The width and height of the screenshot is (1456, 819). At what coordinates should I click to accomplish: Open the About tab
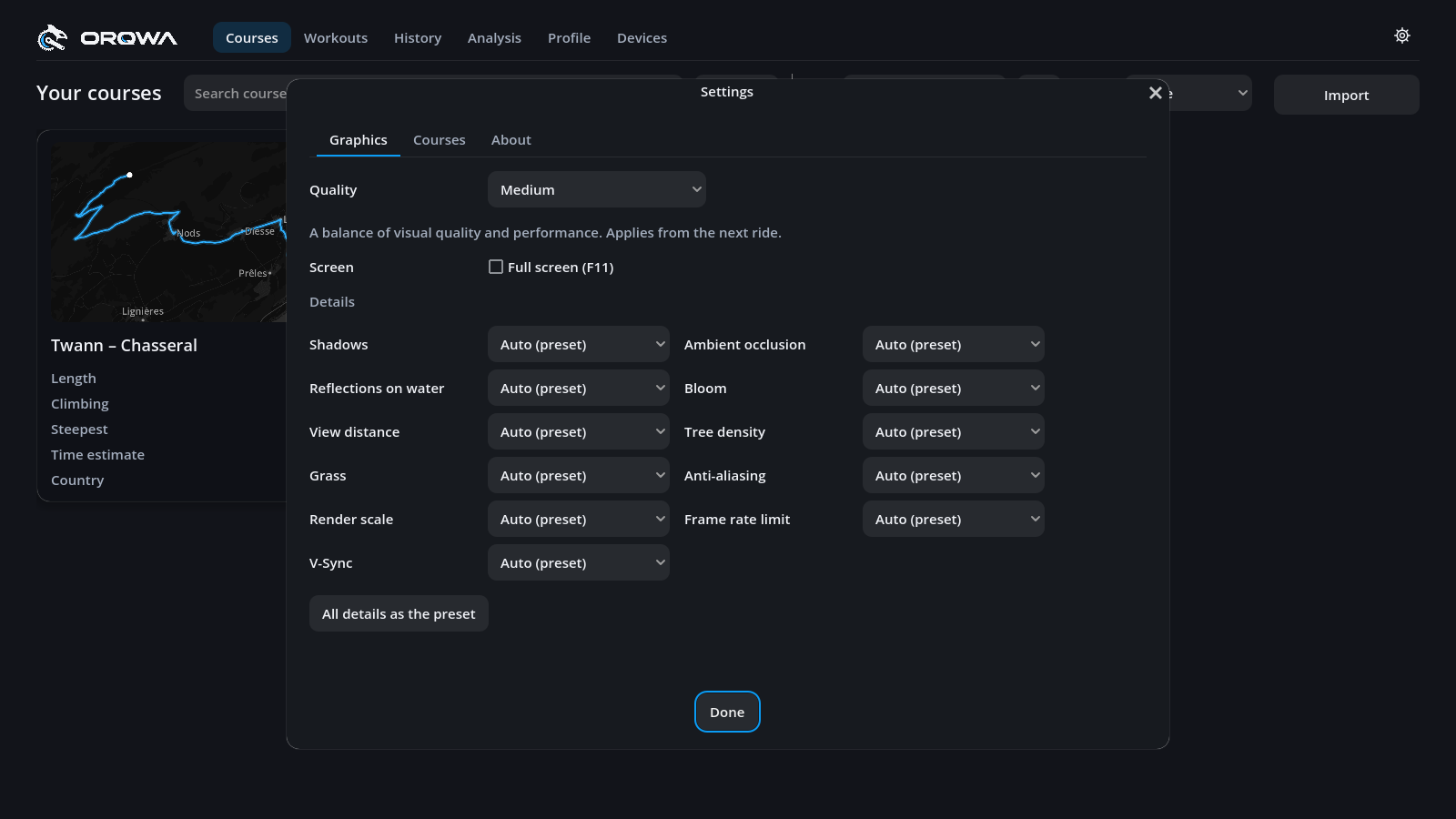(x=511, y=140)
